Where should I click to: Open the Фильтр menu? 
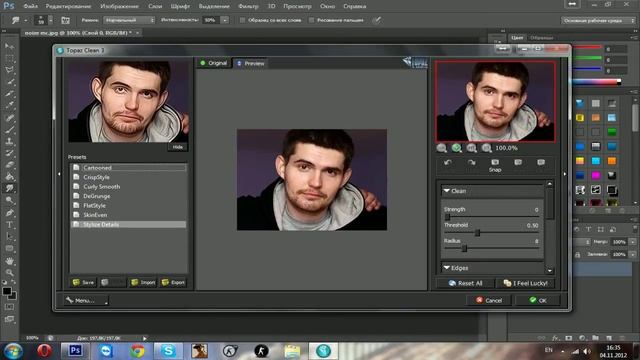[248, 6]
